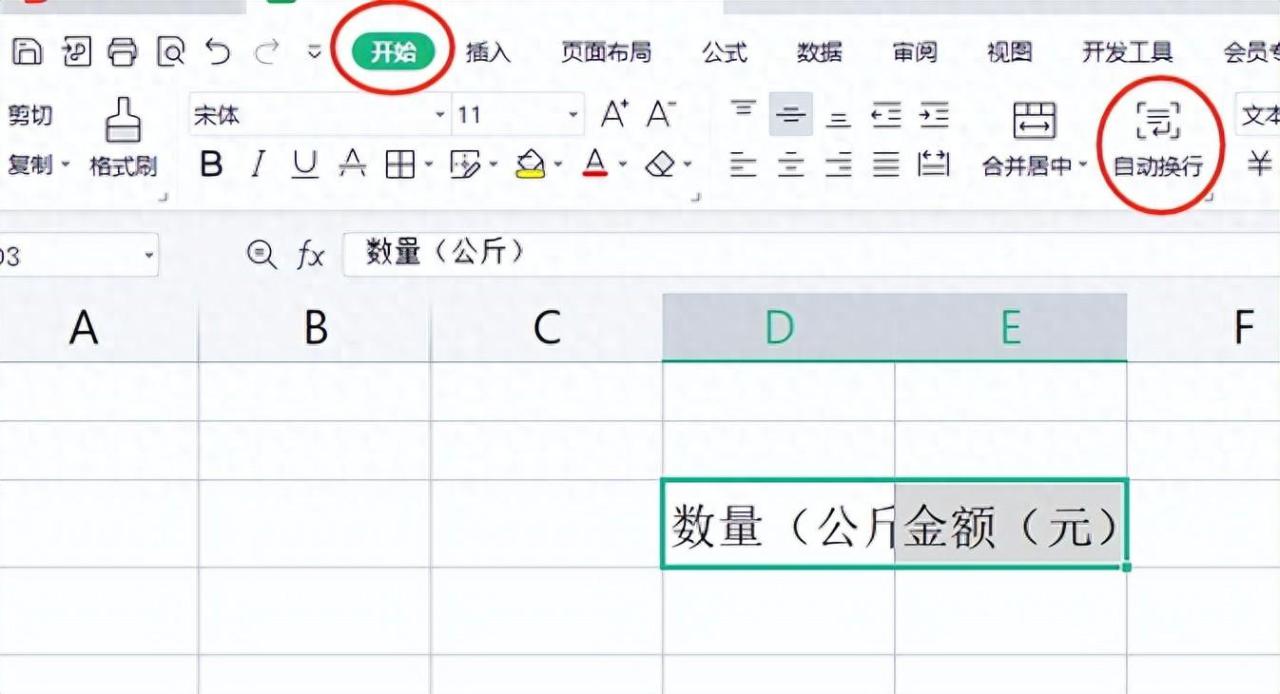Click cell containing 金额（元）
This screenshot has height=694, width=1280.
[x=1011, y=524]
